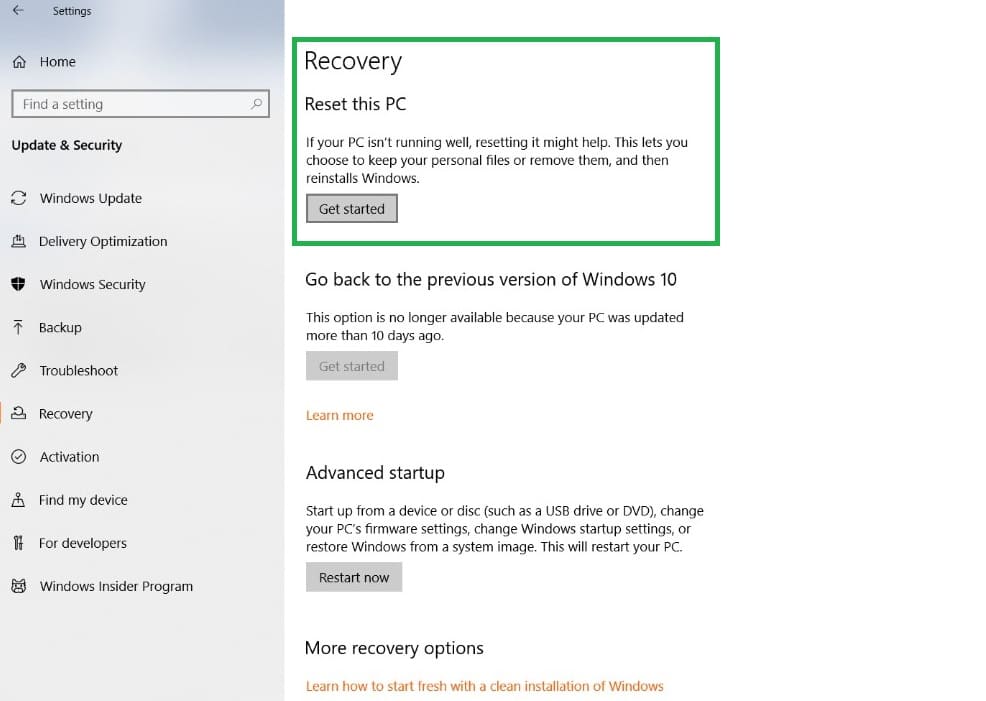Open the Learn more link
The image size is (986, 701).
340,415
